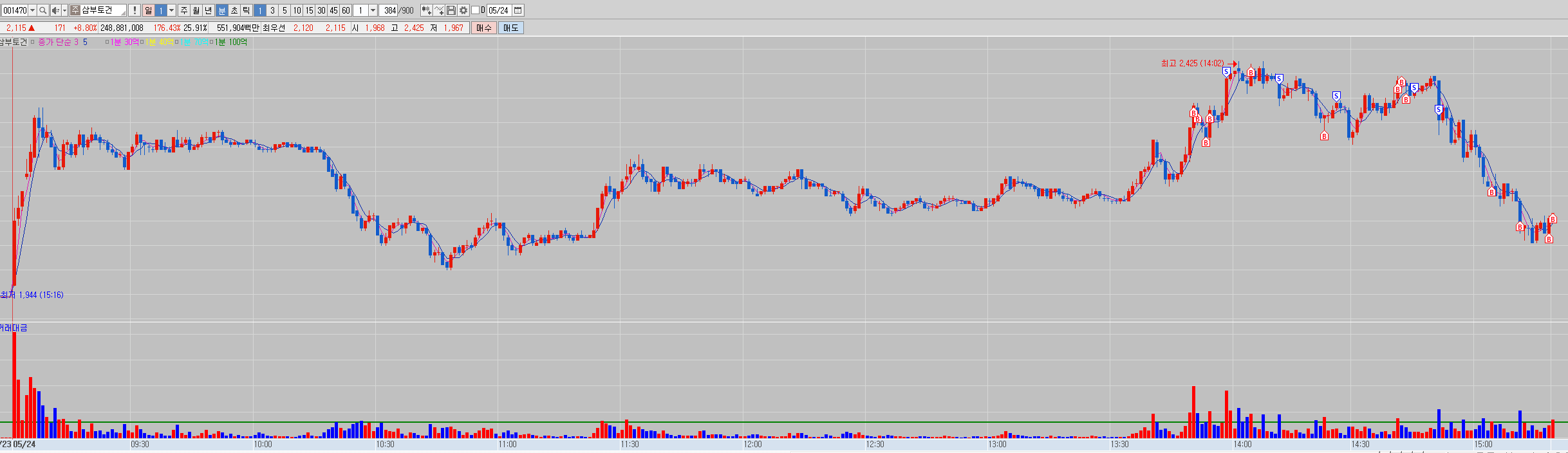Click the open price 1,968 value
Viewport: 1568px width, 453px height.
point(375,28)
